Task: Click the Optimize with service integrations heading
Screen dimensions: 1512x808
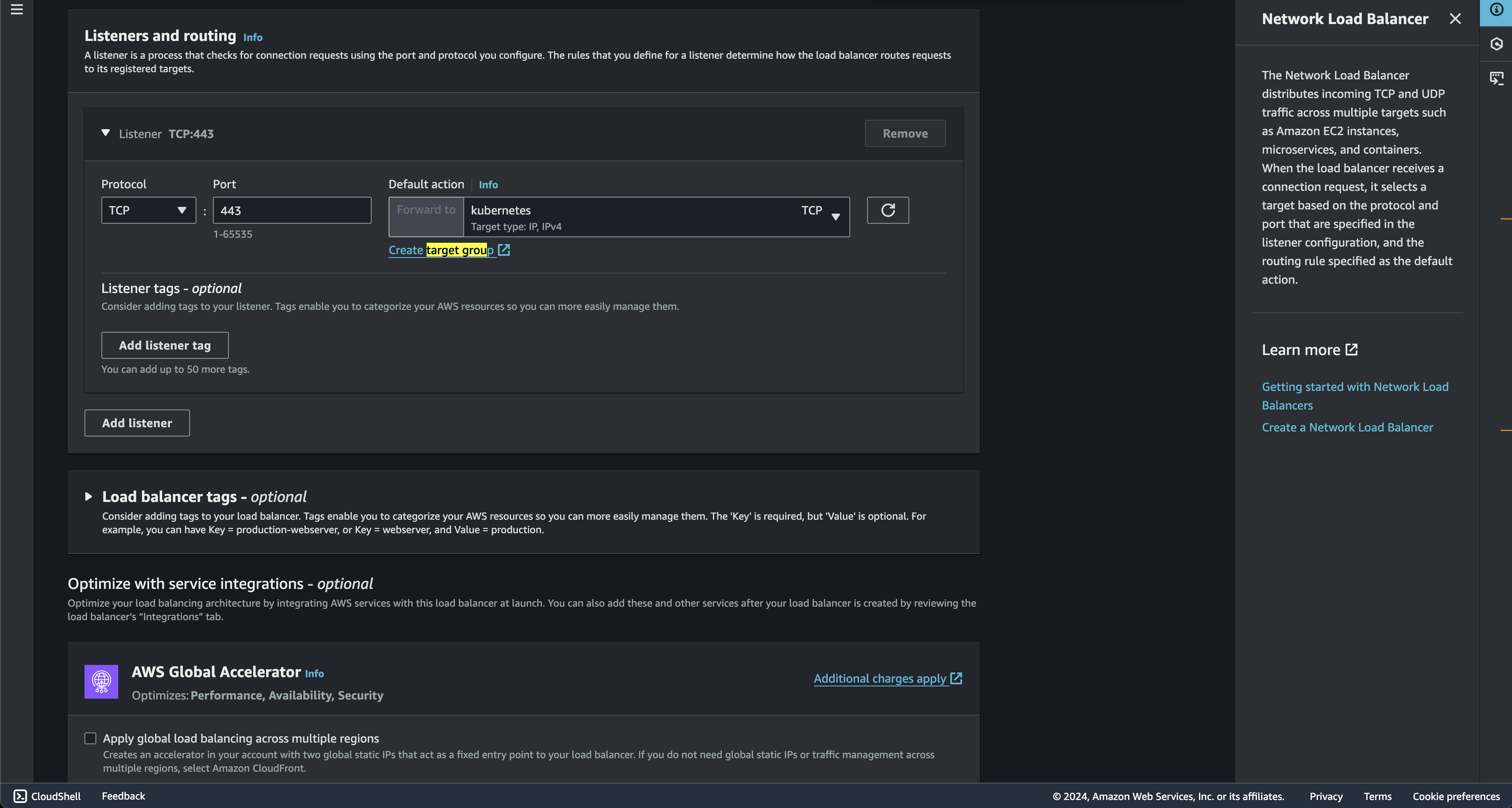Action: click(x=220, y=584)
